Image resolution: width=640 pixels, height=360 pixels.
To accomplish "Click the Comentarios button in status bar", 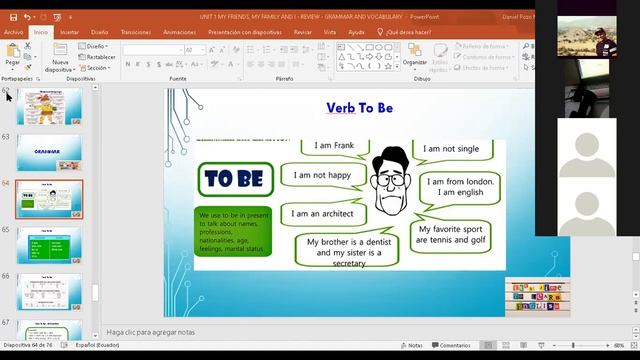I will pos(451,345).
